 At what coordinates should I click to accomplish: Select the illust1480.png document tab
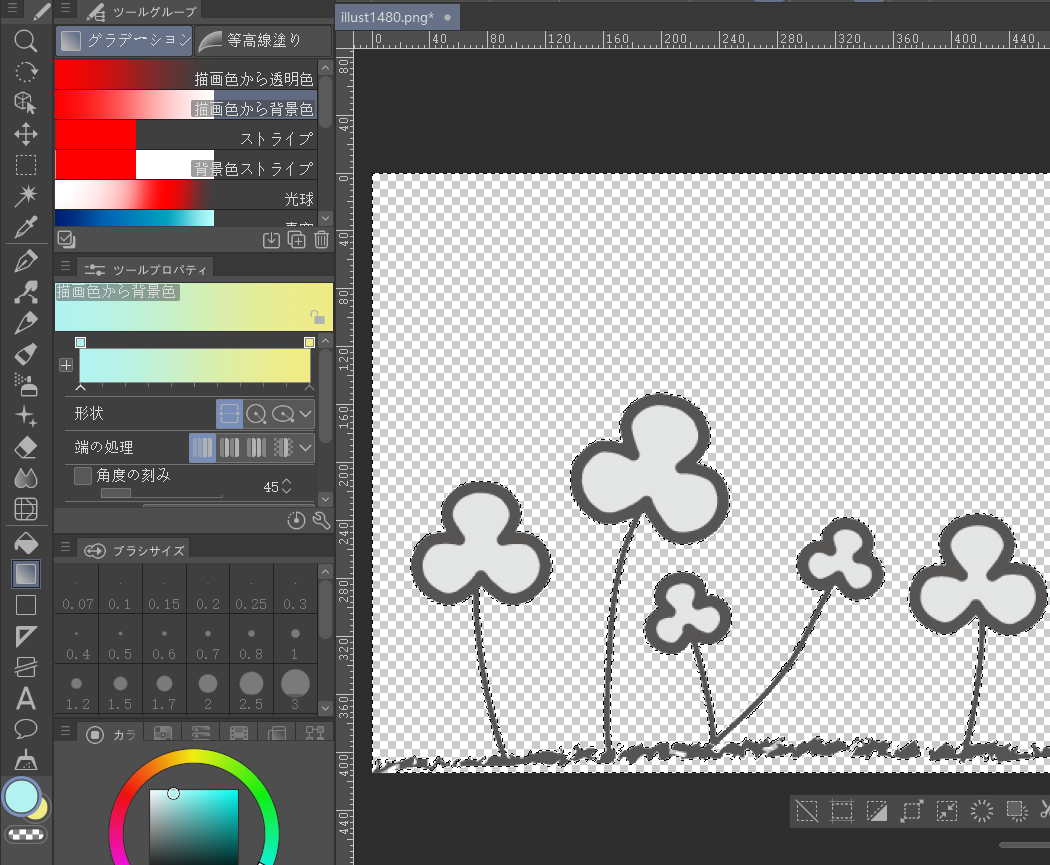(397, 17)
